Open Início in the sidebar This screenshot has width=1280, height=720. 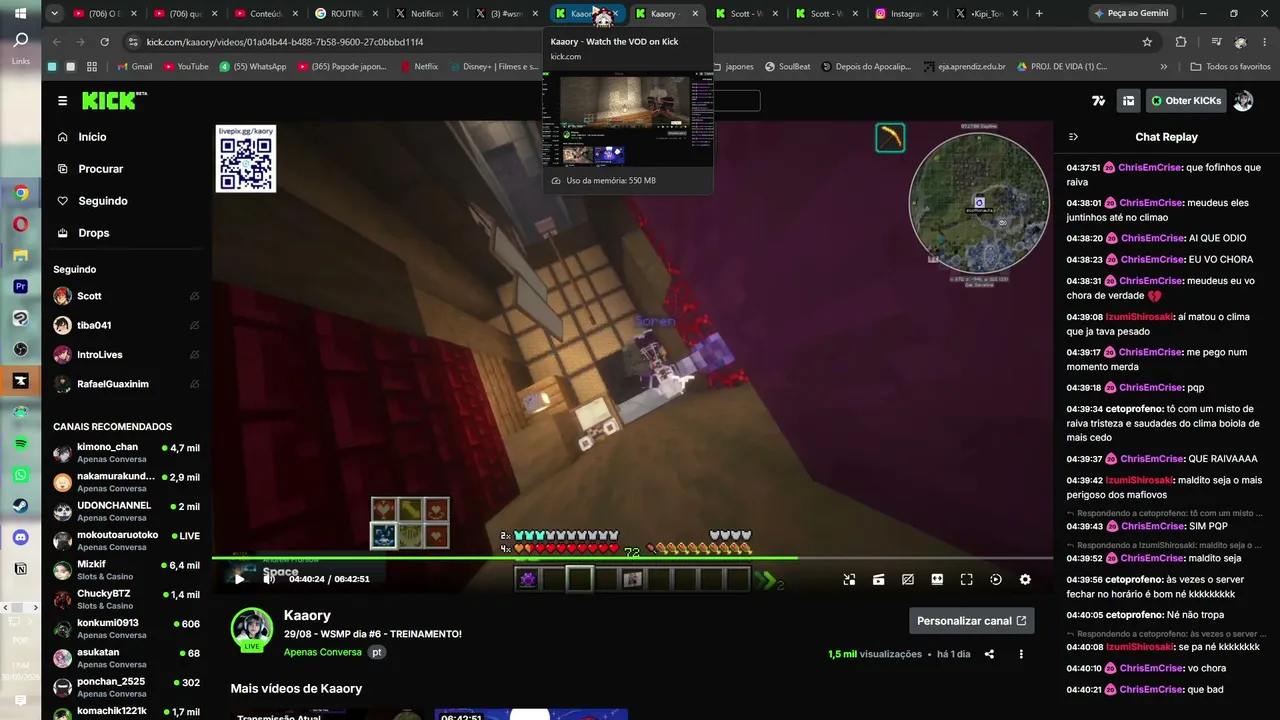(92, 137)
